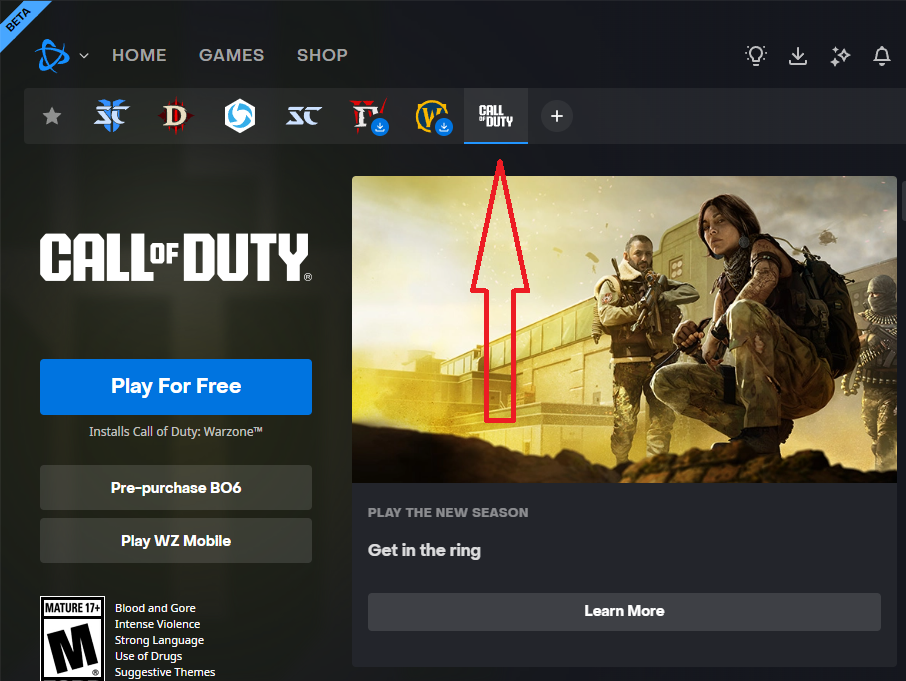Click 'Strong Language' rating text
The image size is (906, 681).
click(x=159, y=640)
